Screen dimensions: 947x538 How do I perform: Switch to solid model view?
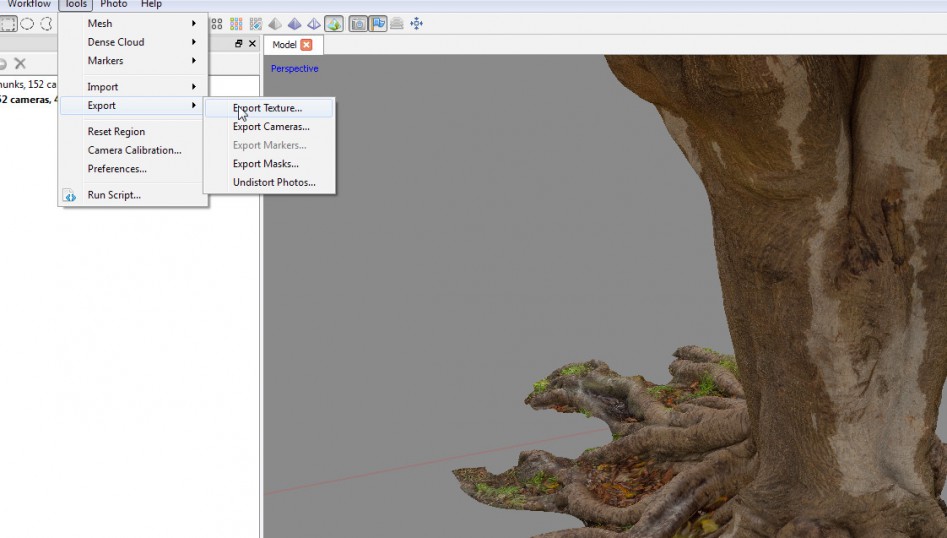294,24
